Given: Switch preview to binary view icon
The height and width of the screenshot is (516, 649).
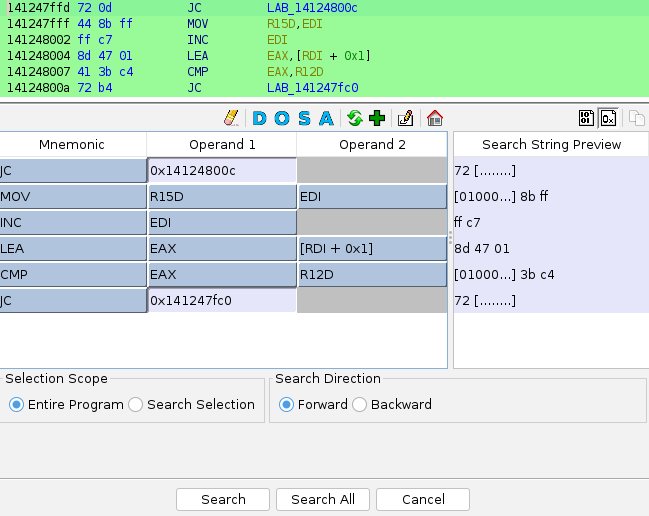Looking at the screenshot, I should (x=586, y=118).
